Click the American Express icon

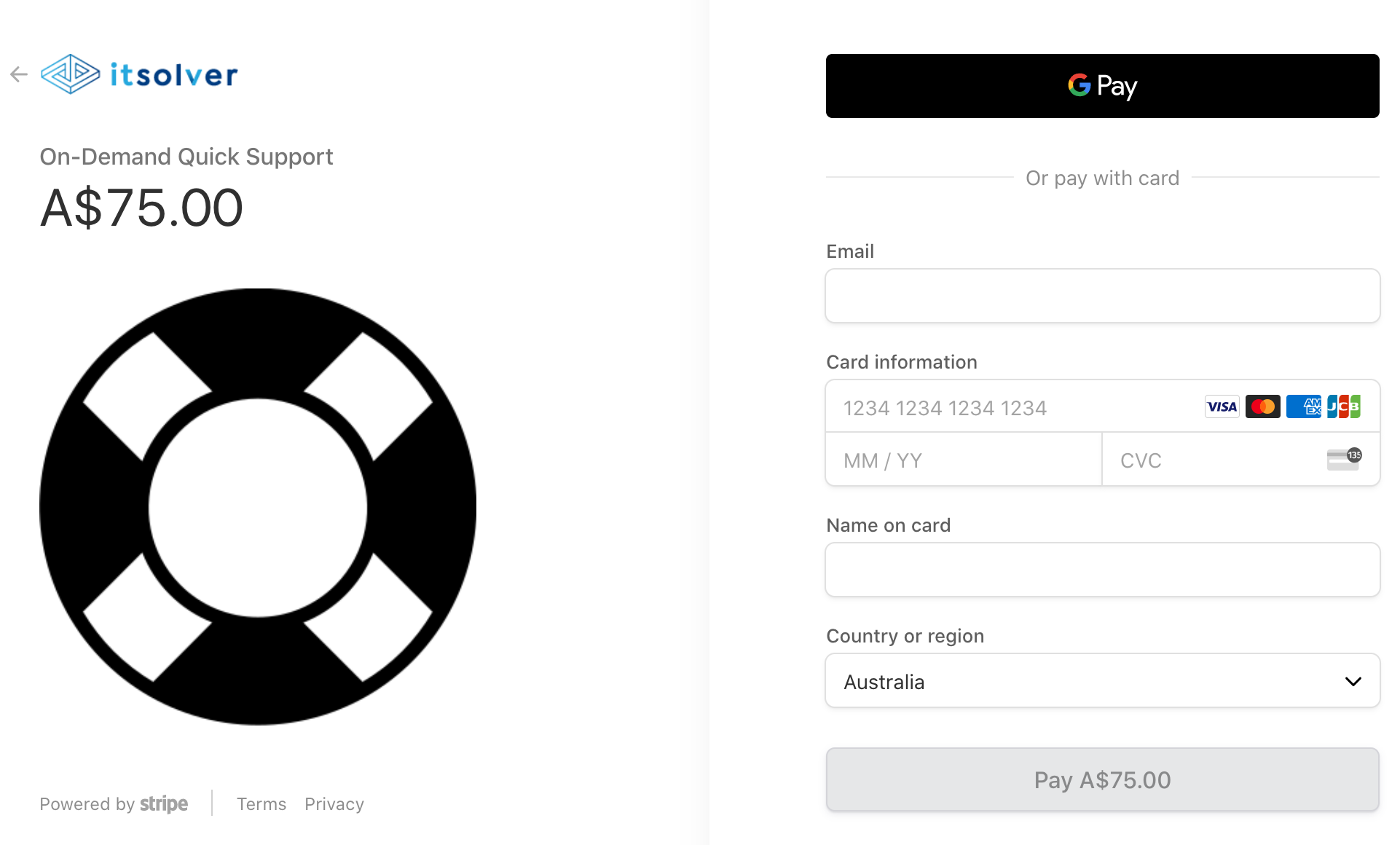(1305, 406)
